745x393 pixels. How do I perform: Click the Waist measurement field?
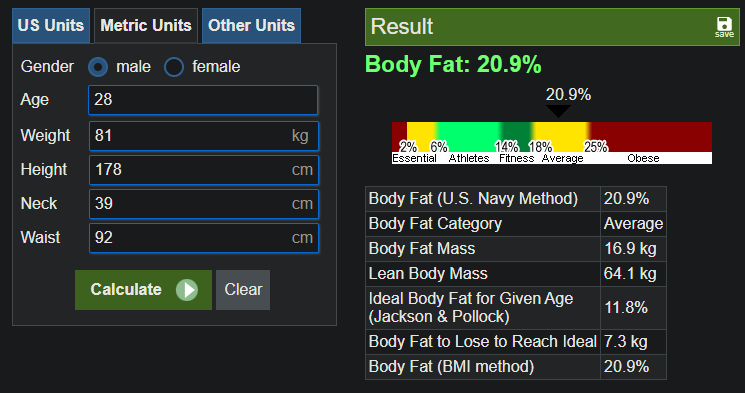tap(204, 238)
